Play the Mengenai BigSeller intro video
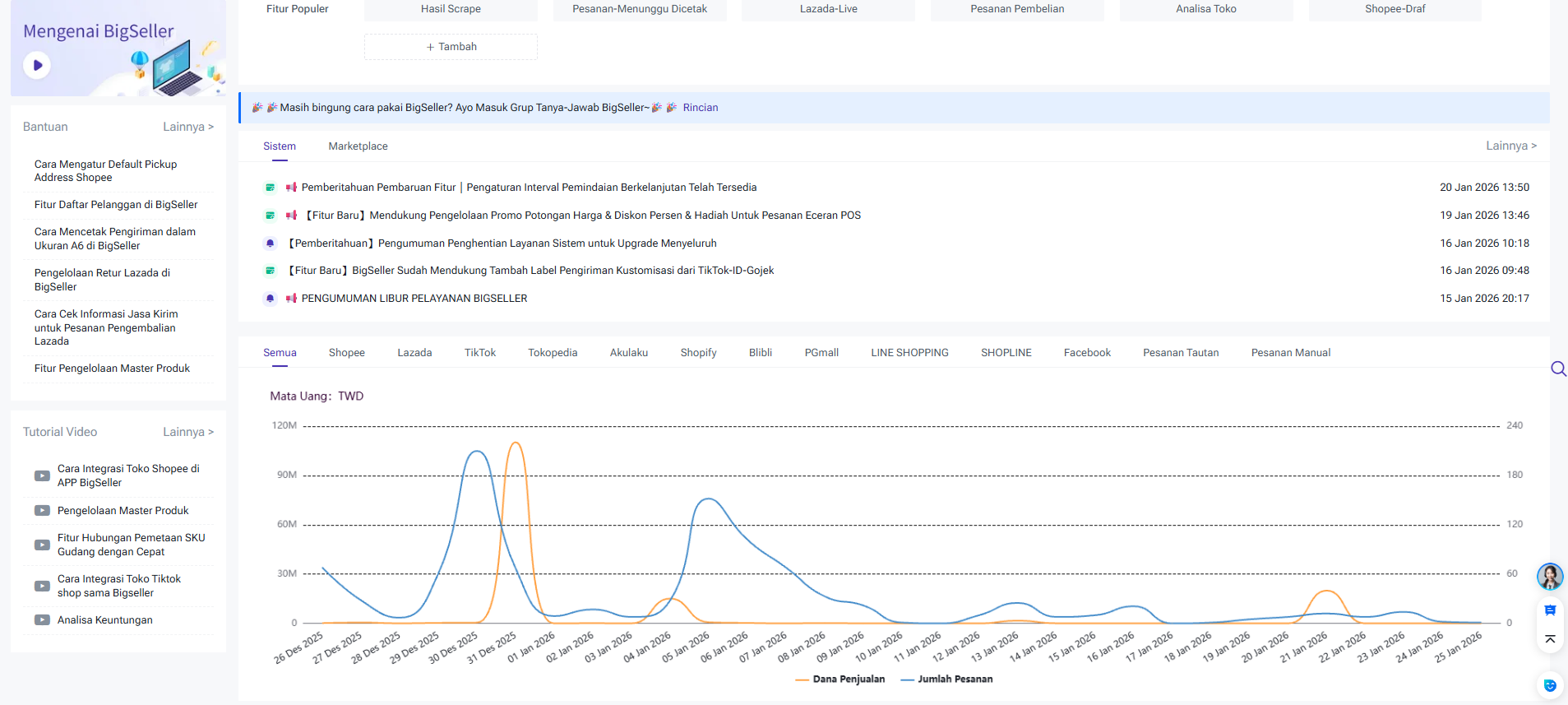Viewport: 1568px width, 705px height. tap(37, 65)
